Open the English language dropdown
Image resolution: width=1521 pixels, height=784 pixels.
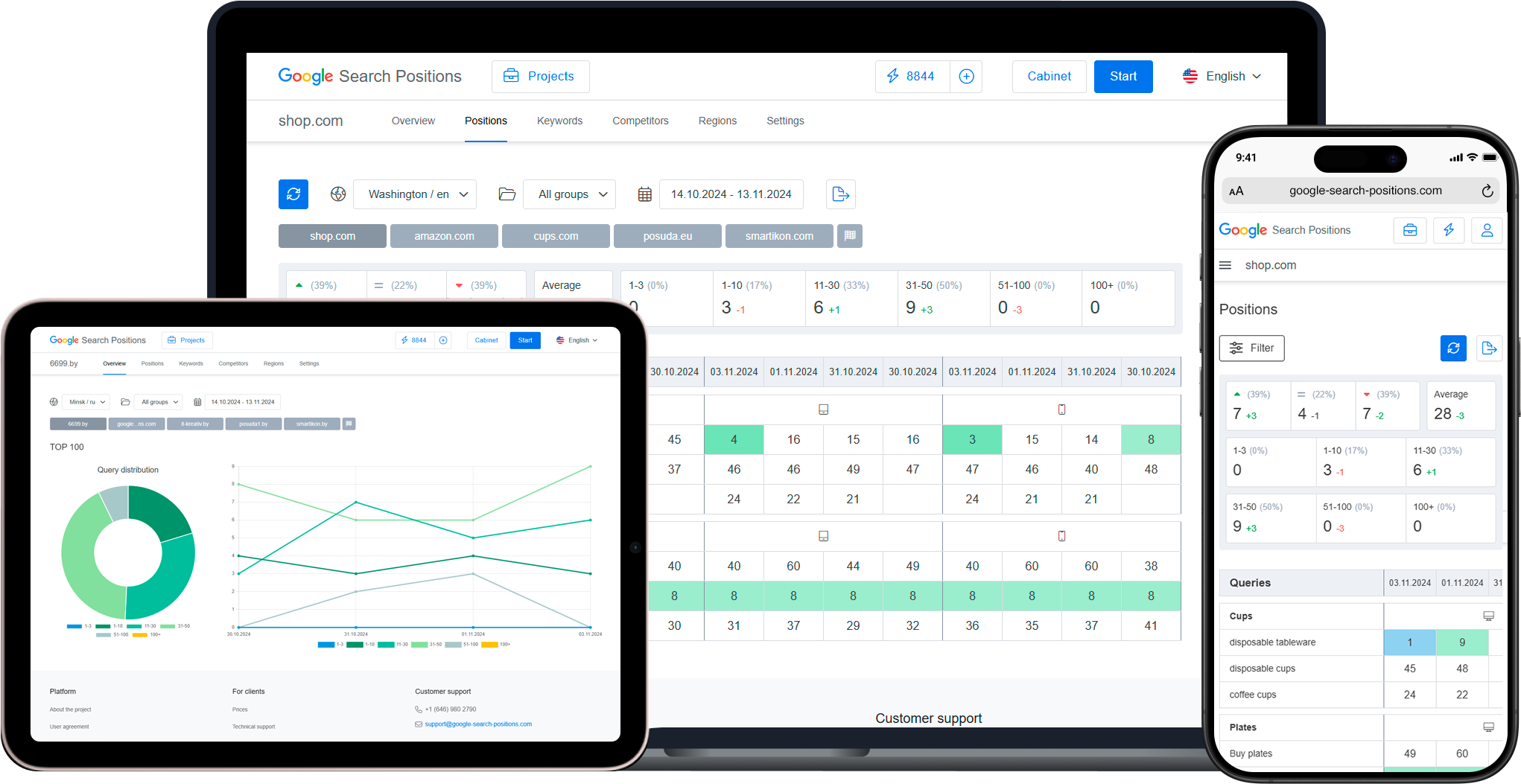(x=1222, y=77)
